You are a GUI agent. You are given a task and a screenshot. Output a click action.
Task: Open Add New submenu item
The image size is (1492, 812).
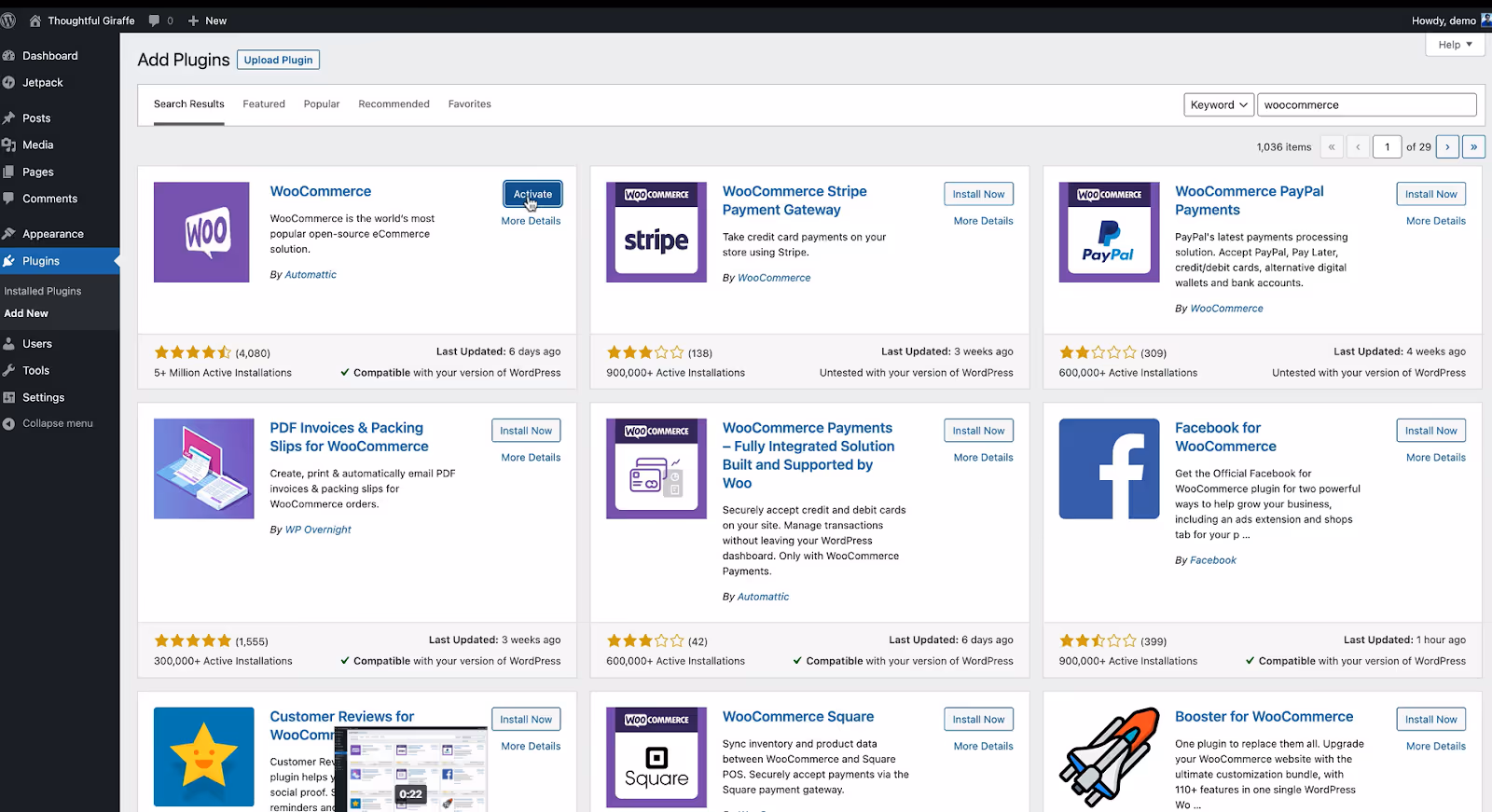(26, 313)
